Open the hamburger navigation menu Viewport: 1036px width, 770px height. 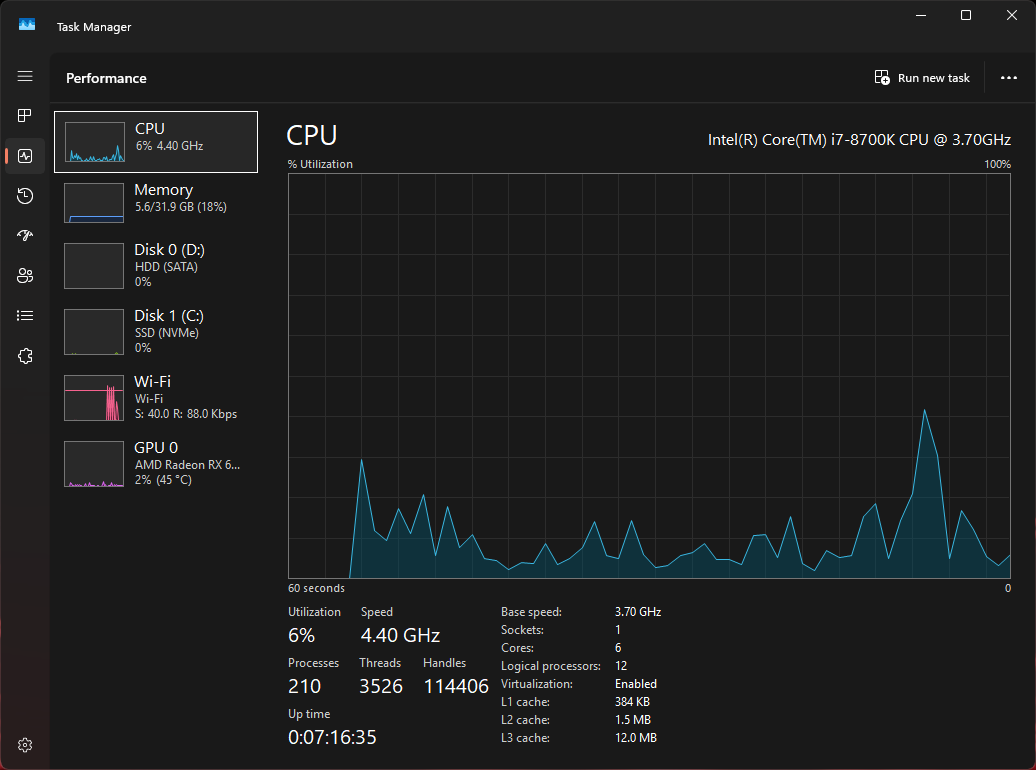pyautogui.click(x=25, y=76)
